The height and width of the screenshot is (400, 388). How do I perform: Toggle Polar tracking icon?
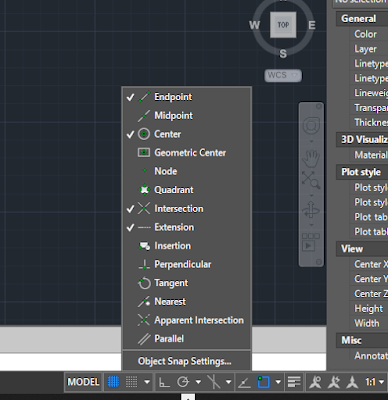click(x=183, y=382)
